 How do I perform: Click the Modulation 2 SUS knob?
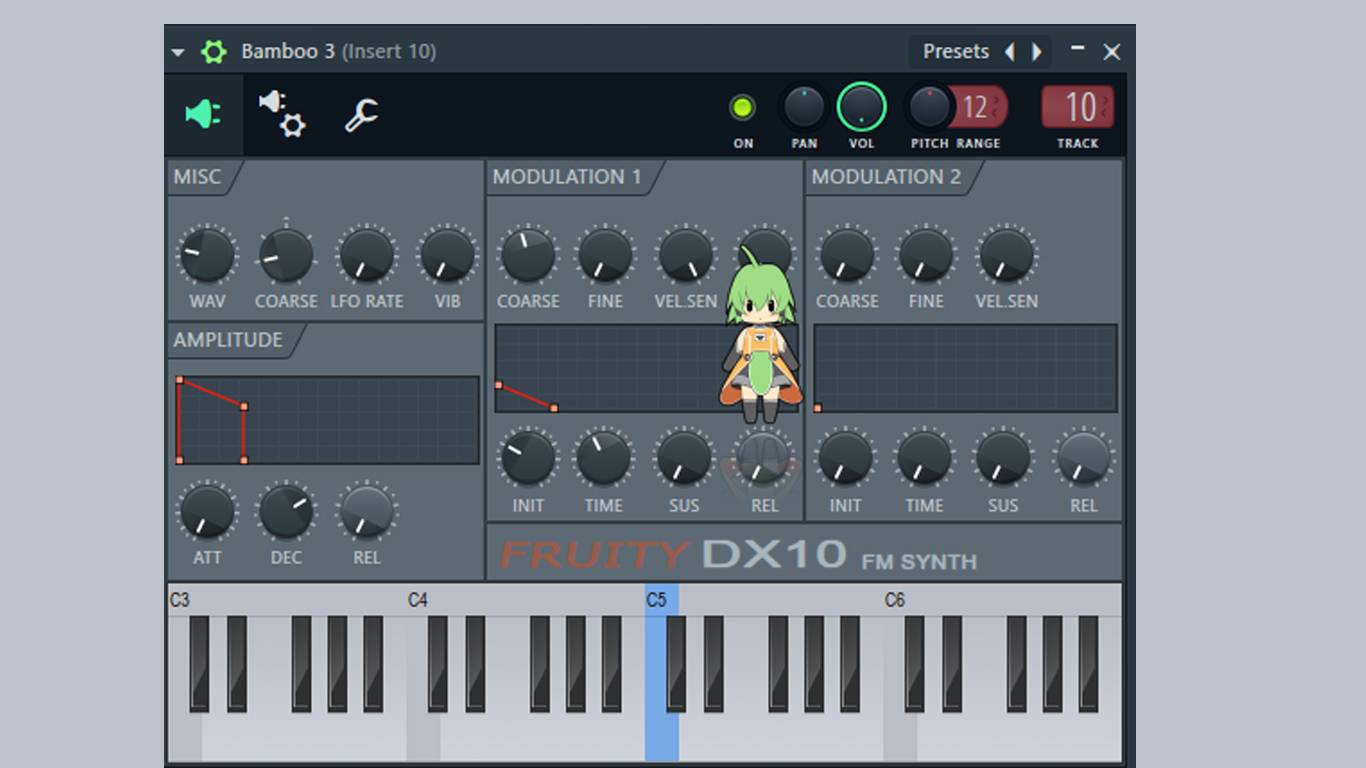1003,459
